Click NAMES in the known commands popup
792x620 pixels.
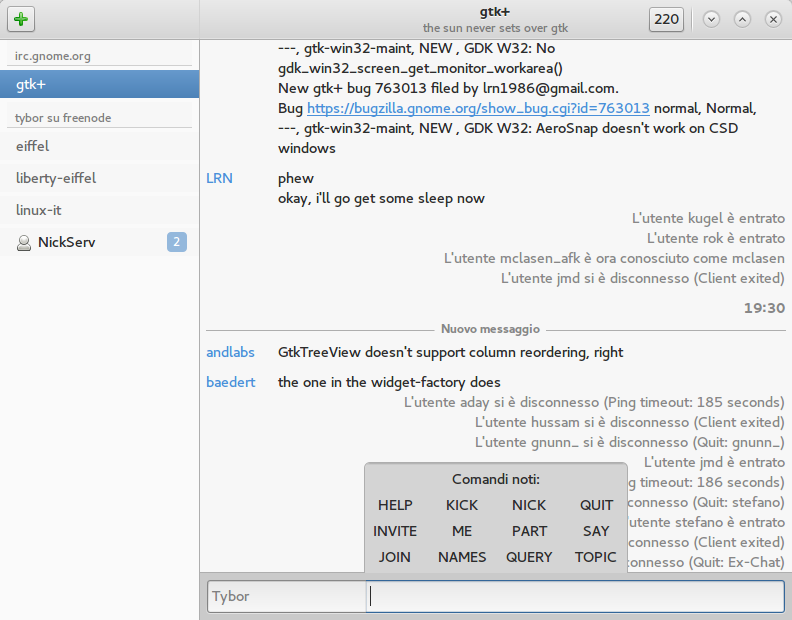(x=462, y=557)
